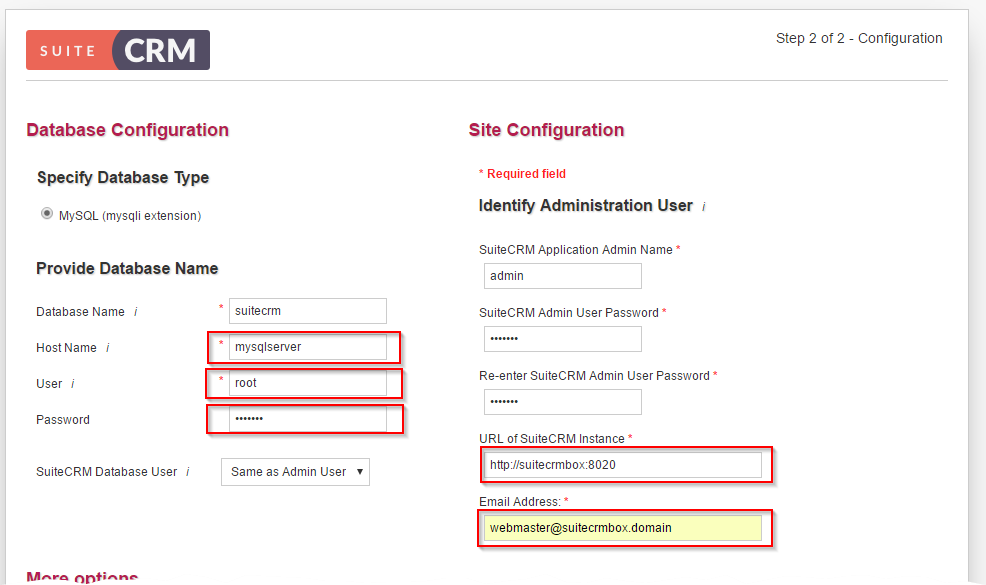Viewport: 986px width, 585px height.
Task: Click the More options heading
Action: (82, 577)
